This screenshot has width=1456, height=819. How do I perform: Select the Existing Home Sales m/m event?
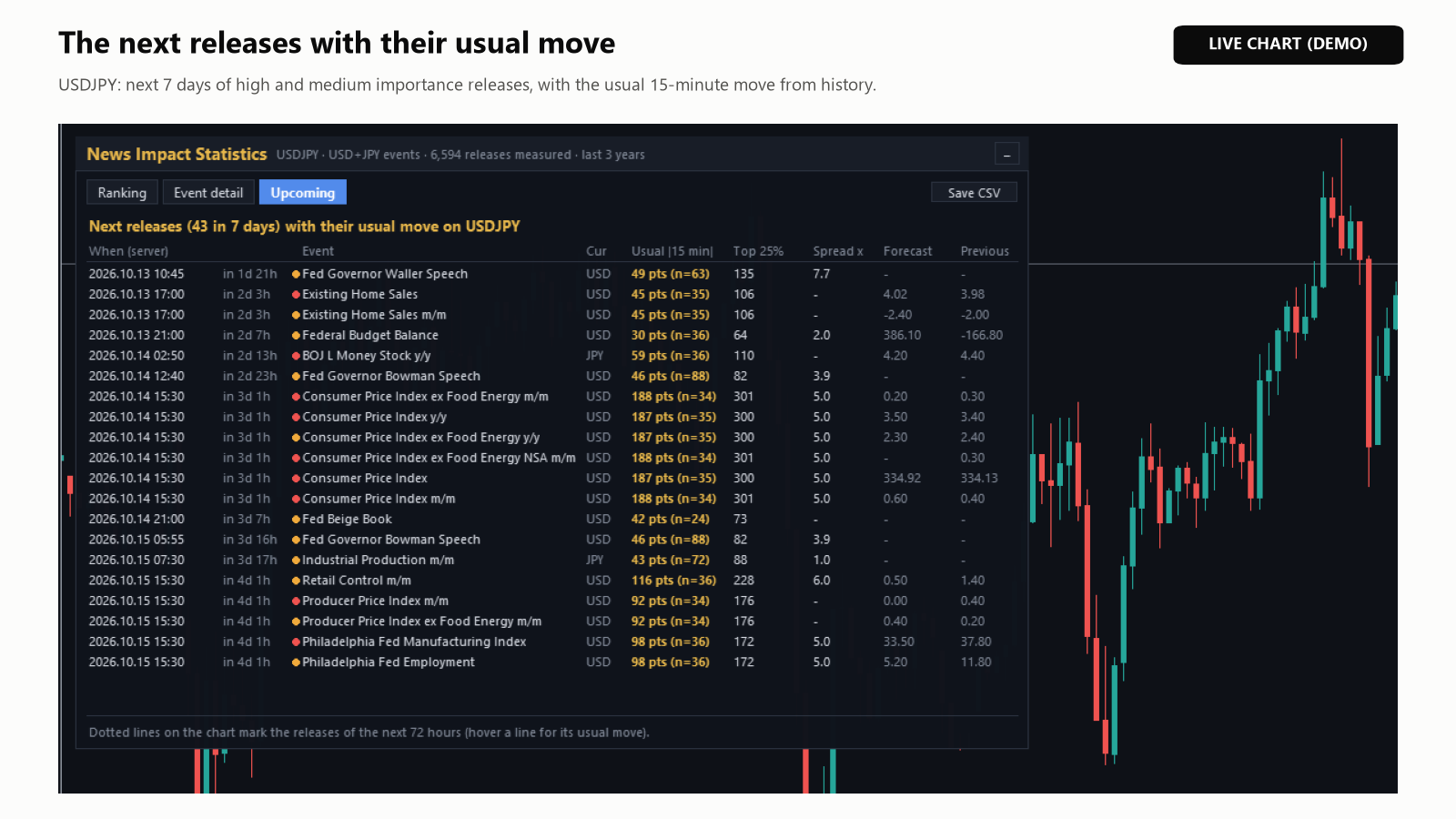click(374, 315)
